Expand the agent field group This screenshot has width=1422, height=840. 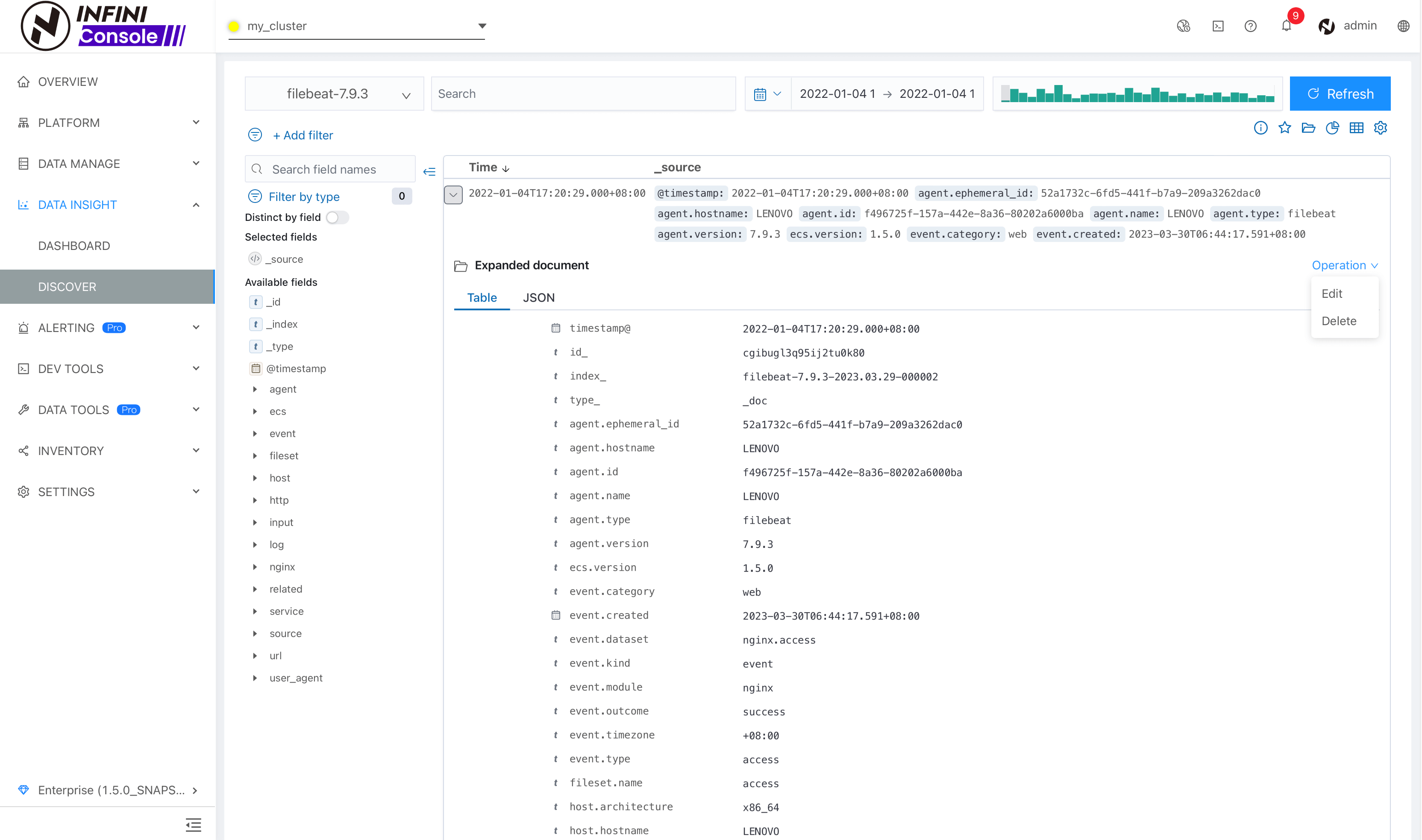[x=255, y=389]
